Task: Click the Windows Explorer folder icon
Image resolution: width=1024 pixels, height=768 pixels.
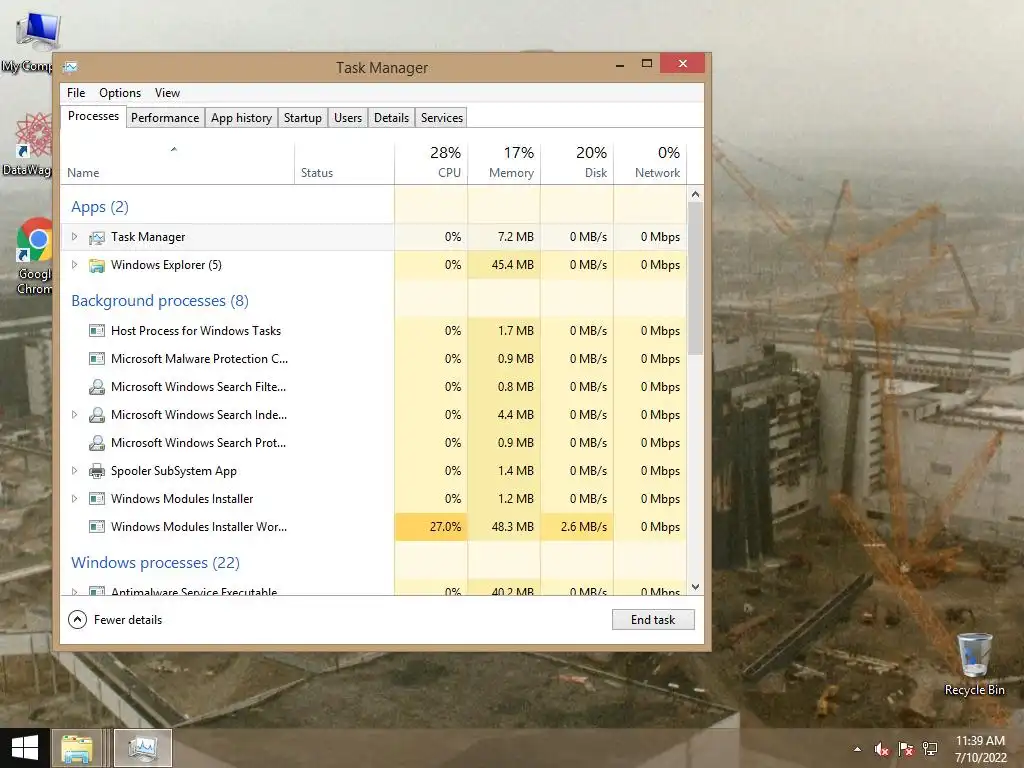Action: click(x=97, y=265)
